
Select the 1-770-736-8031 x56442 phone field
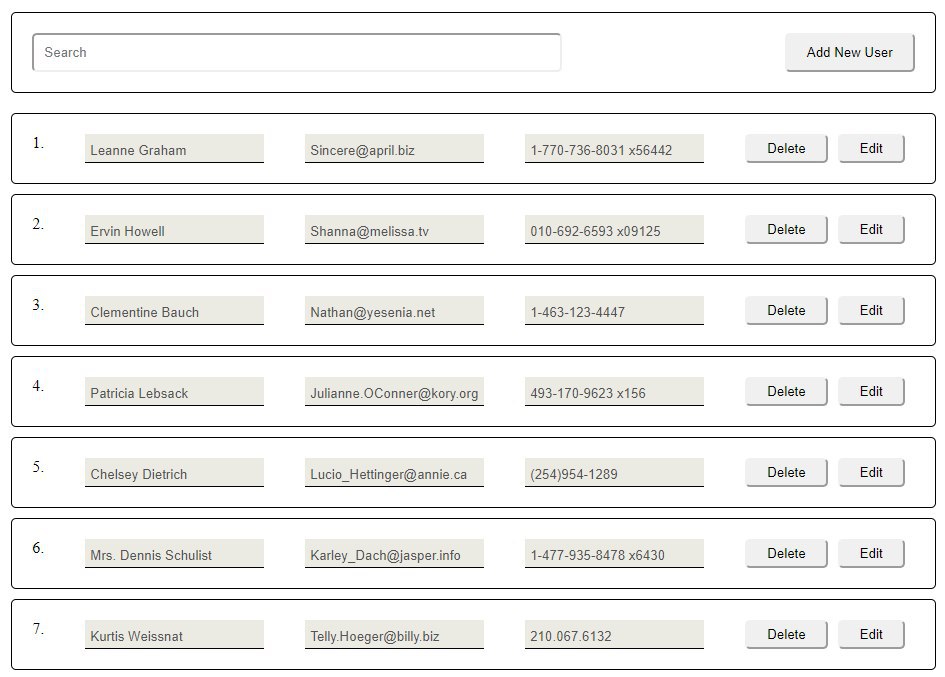coord(614,149)
